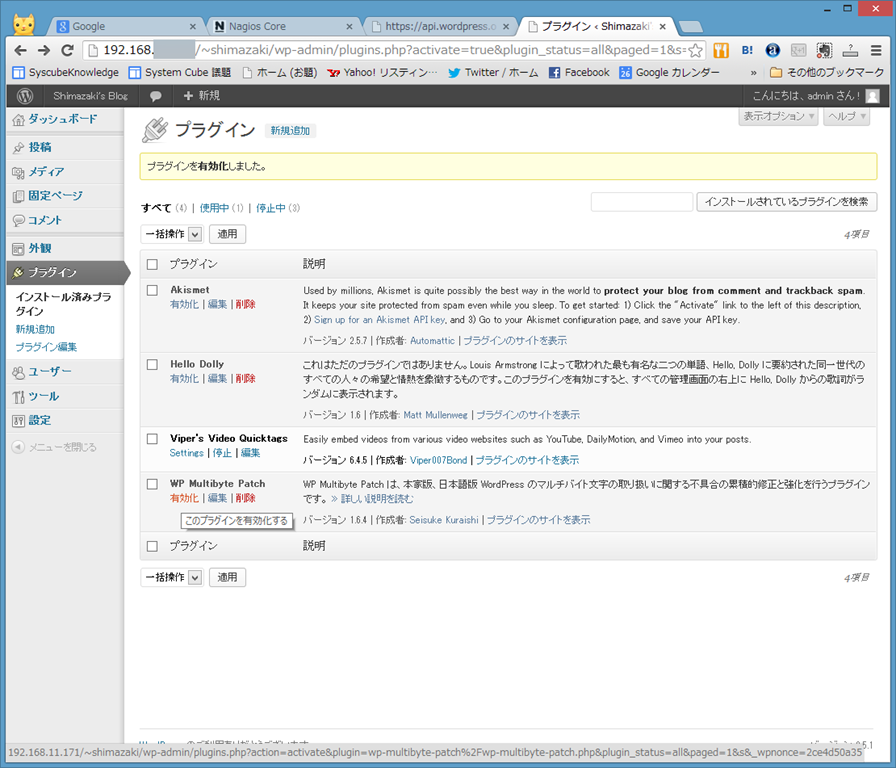Open the ホーム (お題) bookmark
The width and height of the screenshot is (896, 768).
click(280, 73)
